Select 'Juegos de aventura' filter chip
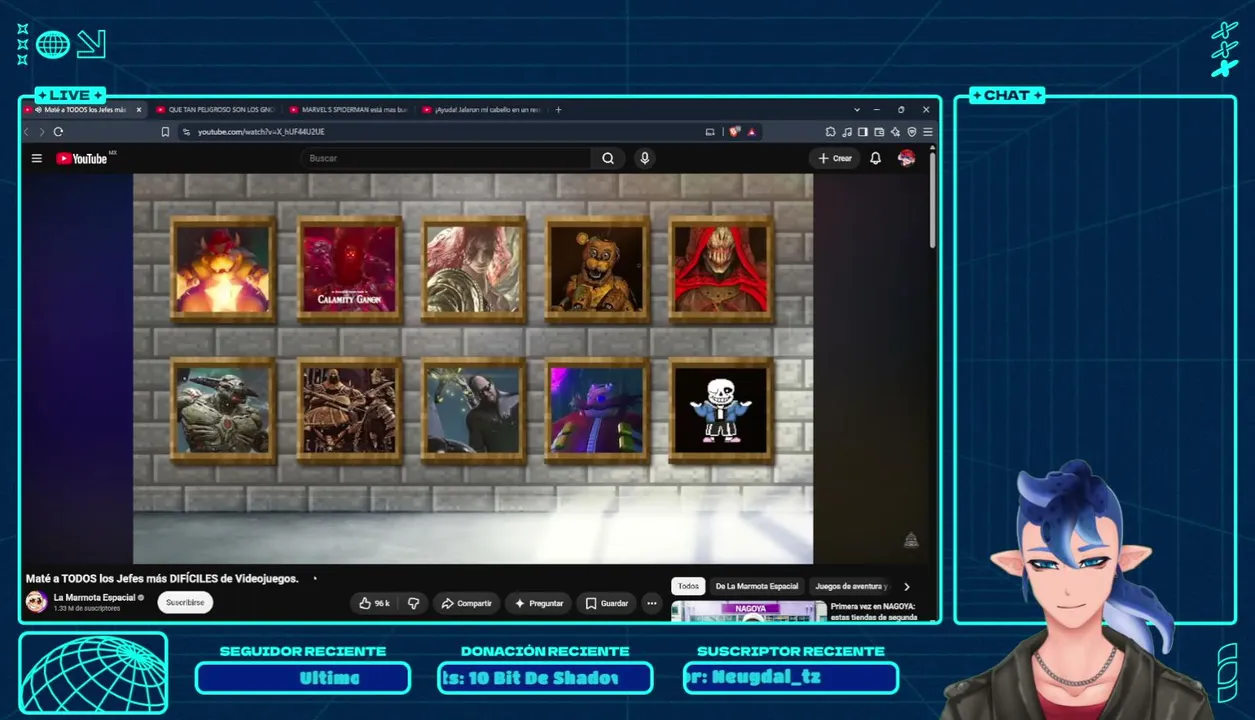Image resolution: width=1255 pixels, height=720 pixels. [x=851, y=587]
